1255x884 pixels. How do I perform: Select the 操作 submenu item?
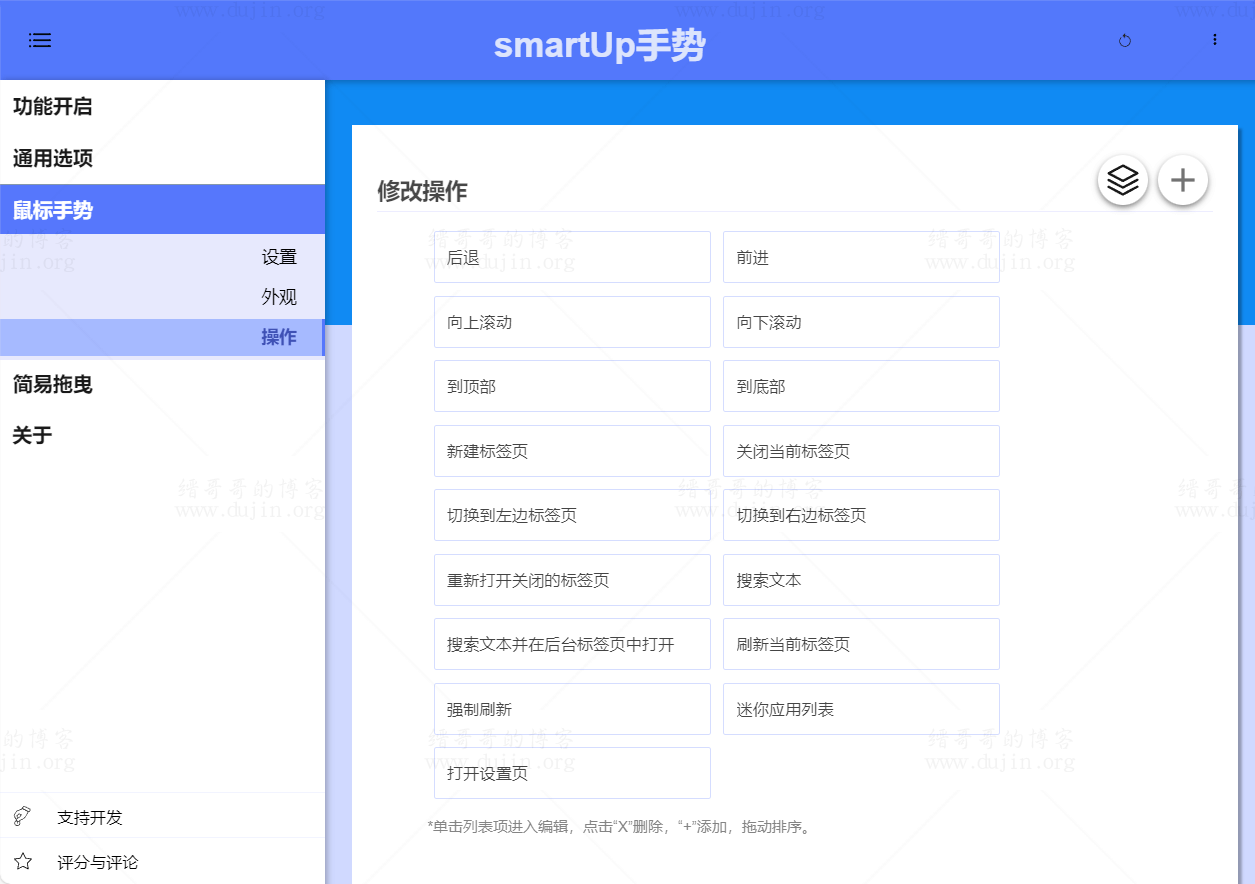(162, 337)
